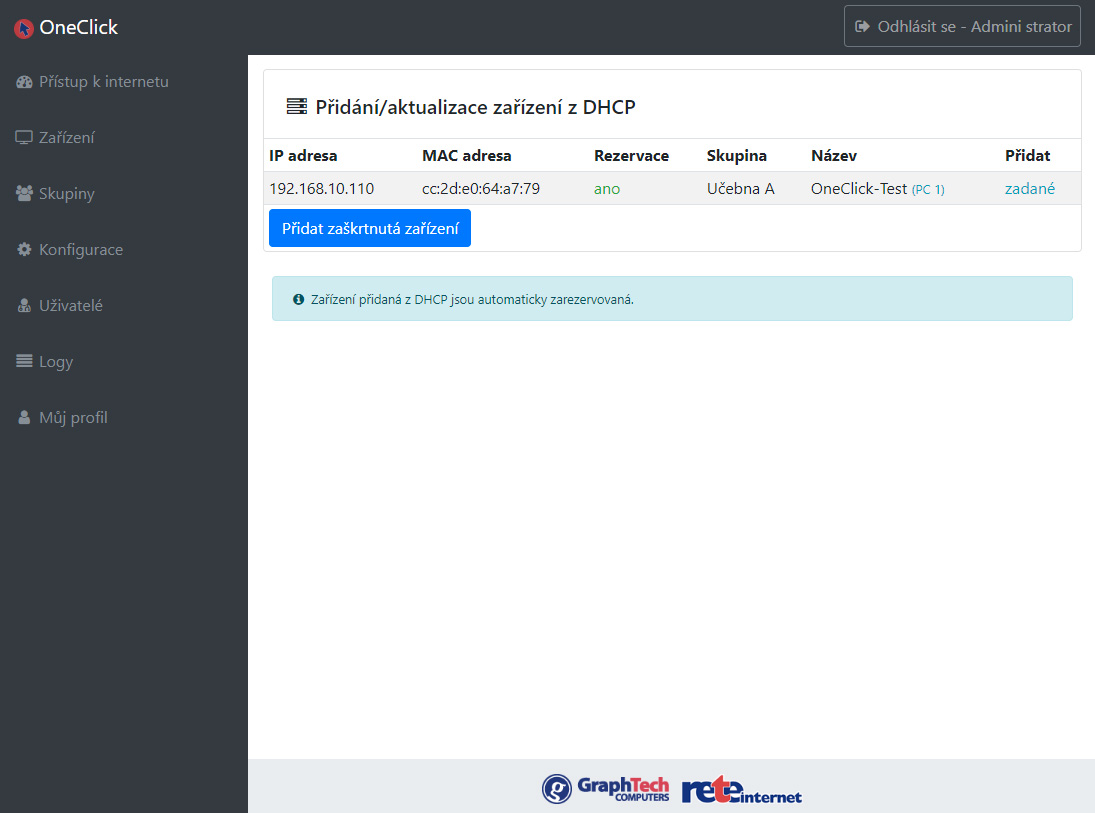
Task: Click the IP adresa column header
Action: (x=303, y=156)
